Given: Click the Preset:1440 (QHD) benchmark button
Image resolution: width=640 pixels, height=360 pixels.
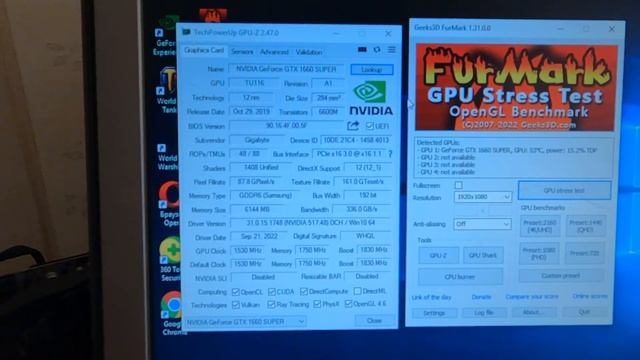Looking at the screenshot, I should [x=585, y=226].
